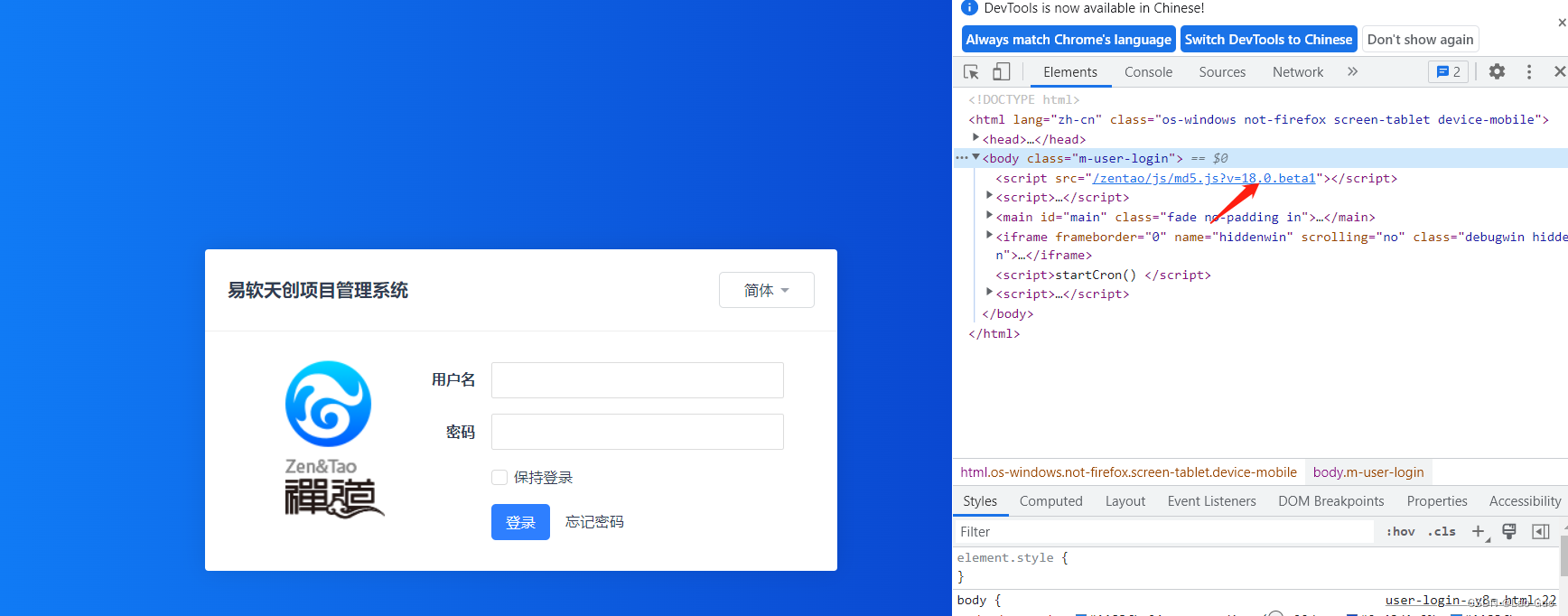This screenshot has height=616, width=1568.
Task: Toggle the device toolbar icon
Action: (x=1001, y=71)
